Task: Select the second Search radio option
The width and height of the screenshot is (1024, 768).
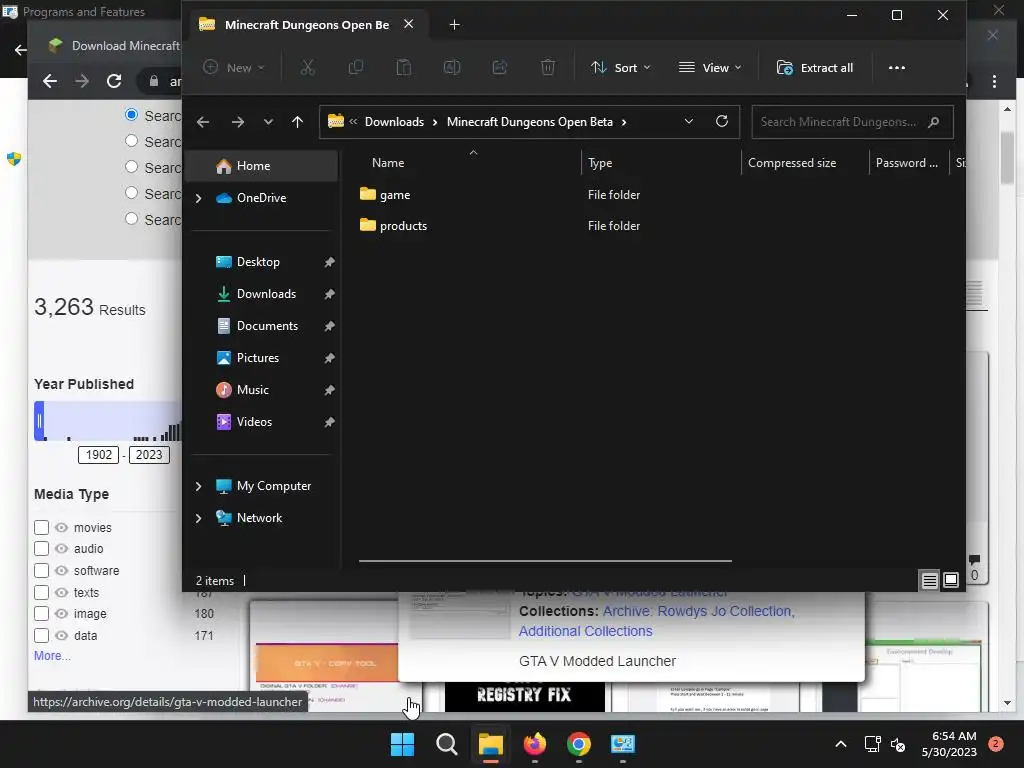Action: [x=131, y=141]
